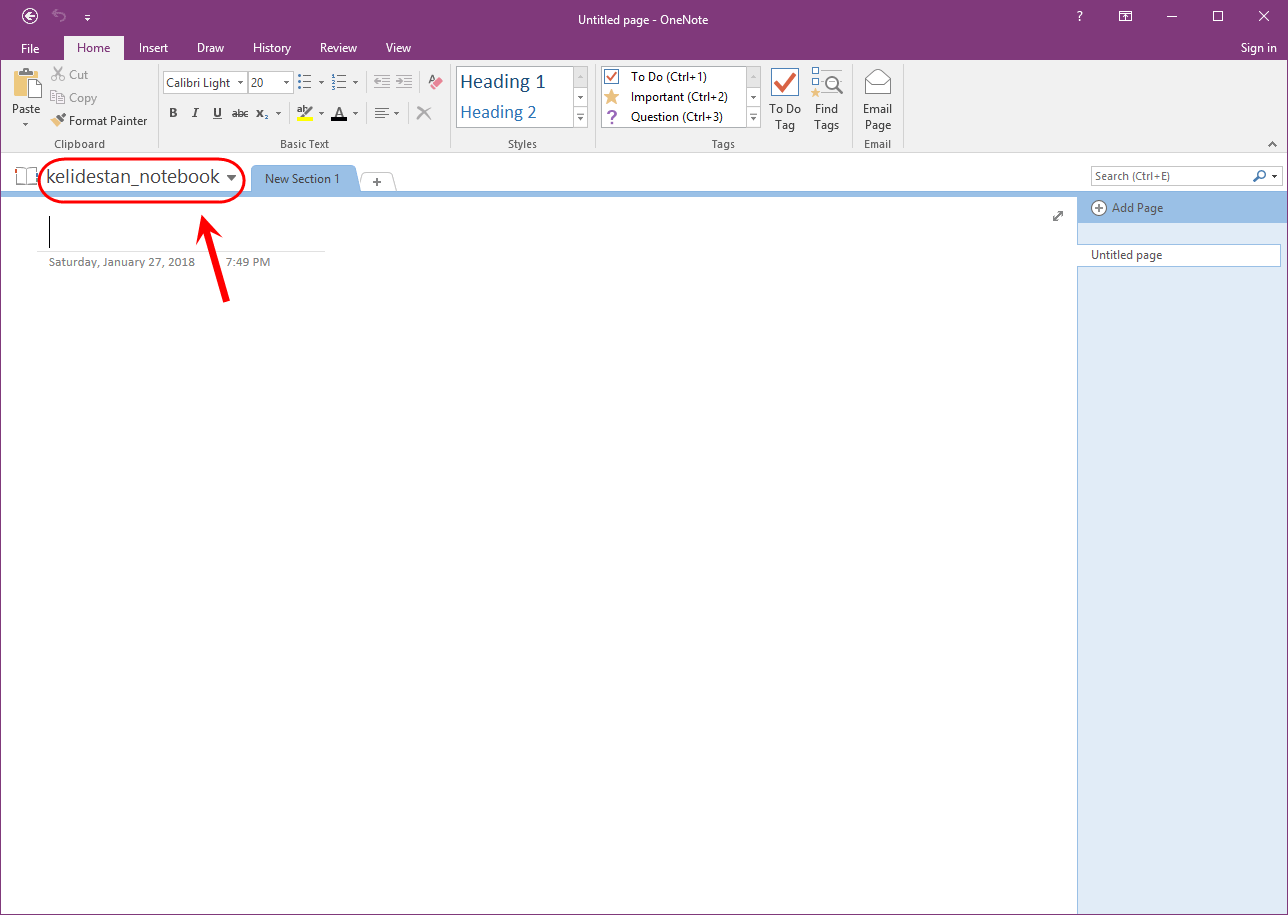1288x915 pixels.
Task: Open the font size dropdown
Action: [287, 83]
